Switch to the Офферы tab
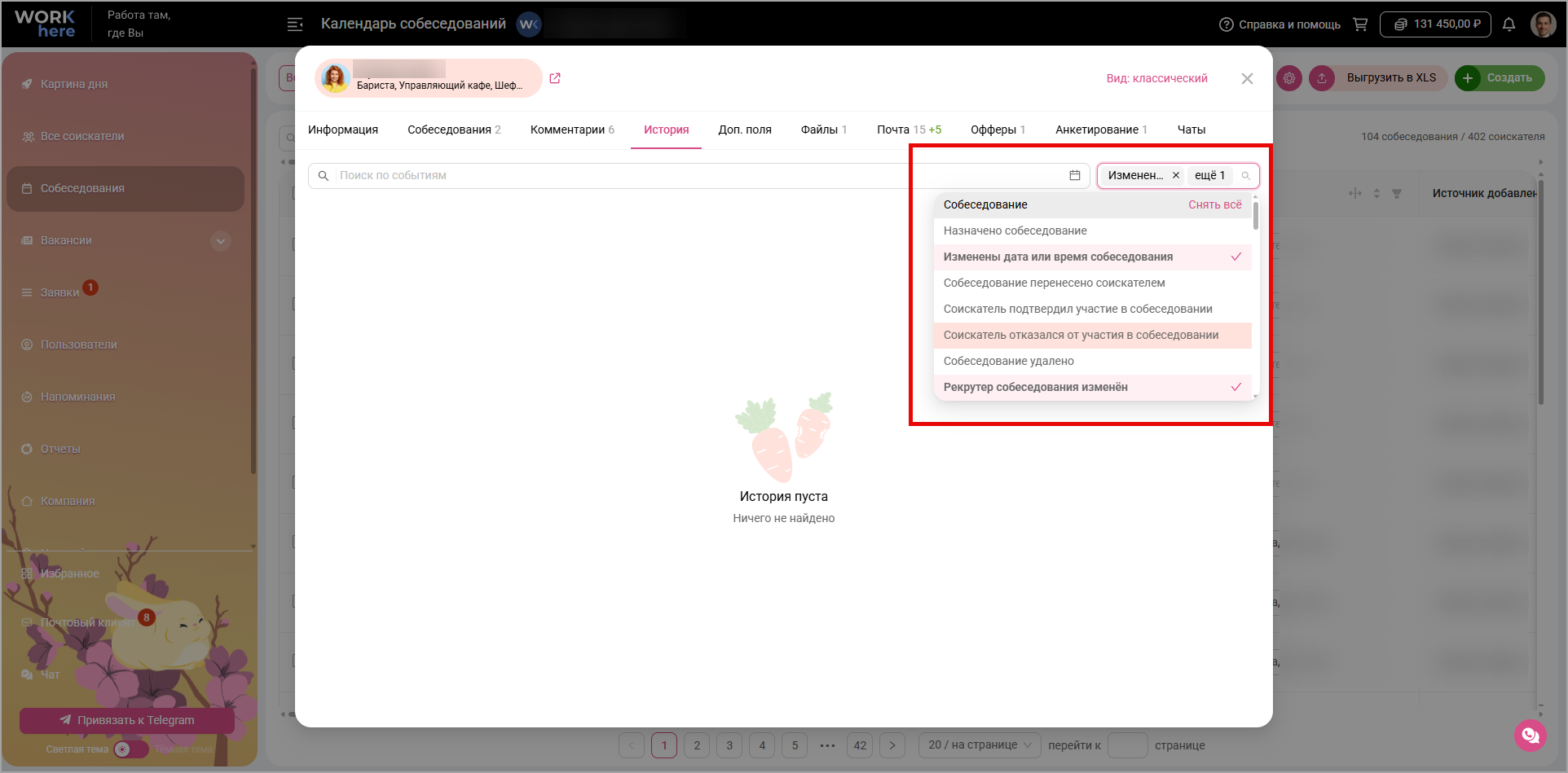This screenshot has height=773, width=1568. (x=998, y=130)
